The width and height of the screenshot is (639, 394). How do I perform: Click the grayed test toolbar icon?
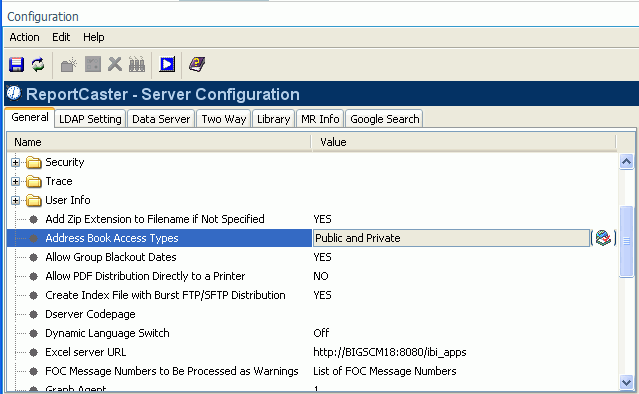[x=137, y=64]
